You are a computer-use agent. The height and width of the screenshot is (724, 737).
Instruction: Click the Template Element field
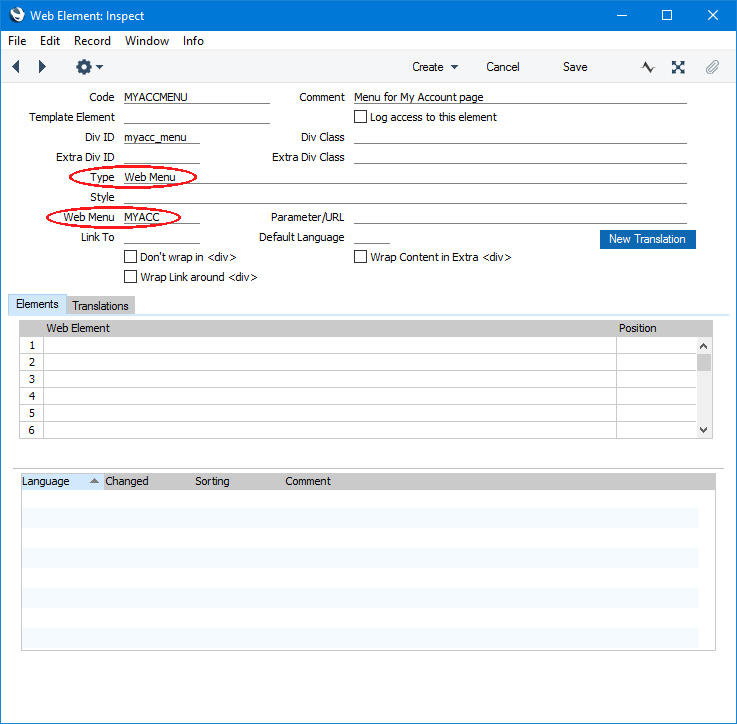[x=196, y=117]
